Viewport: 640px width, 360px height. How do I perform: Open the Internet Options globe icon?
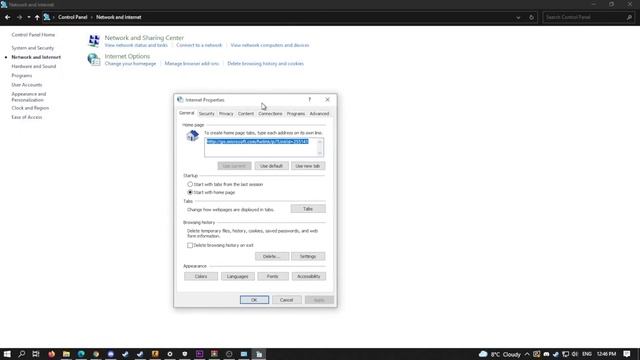(x=94, y=60)
